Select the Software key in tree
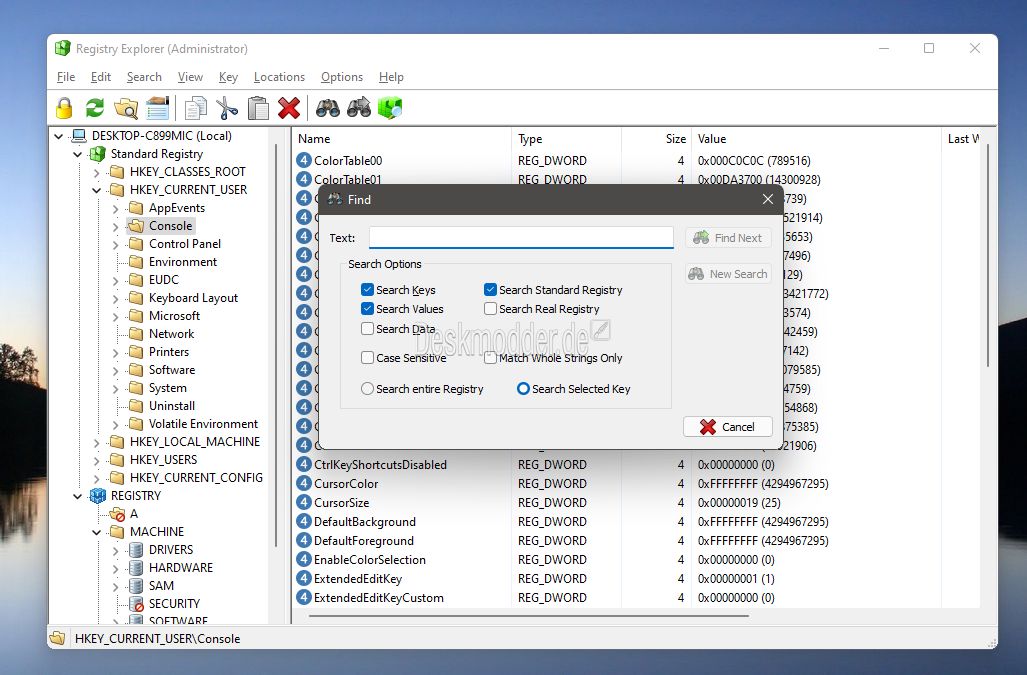This screenshot has height=675, width=1027. coord(172,370)
